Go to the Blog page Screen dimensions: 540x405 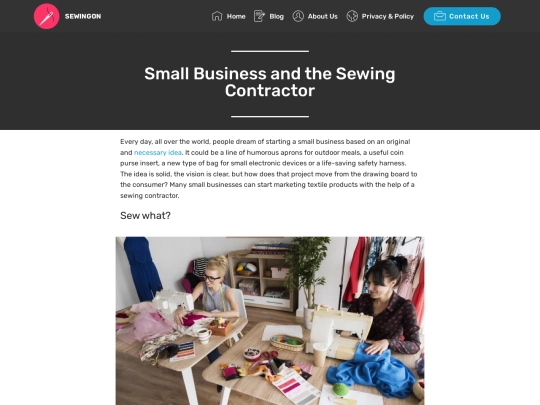(277, 16)
